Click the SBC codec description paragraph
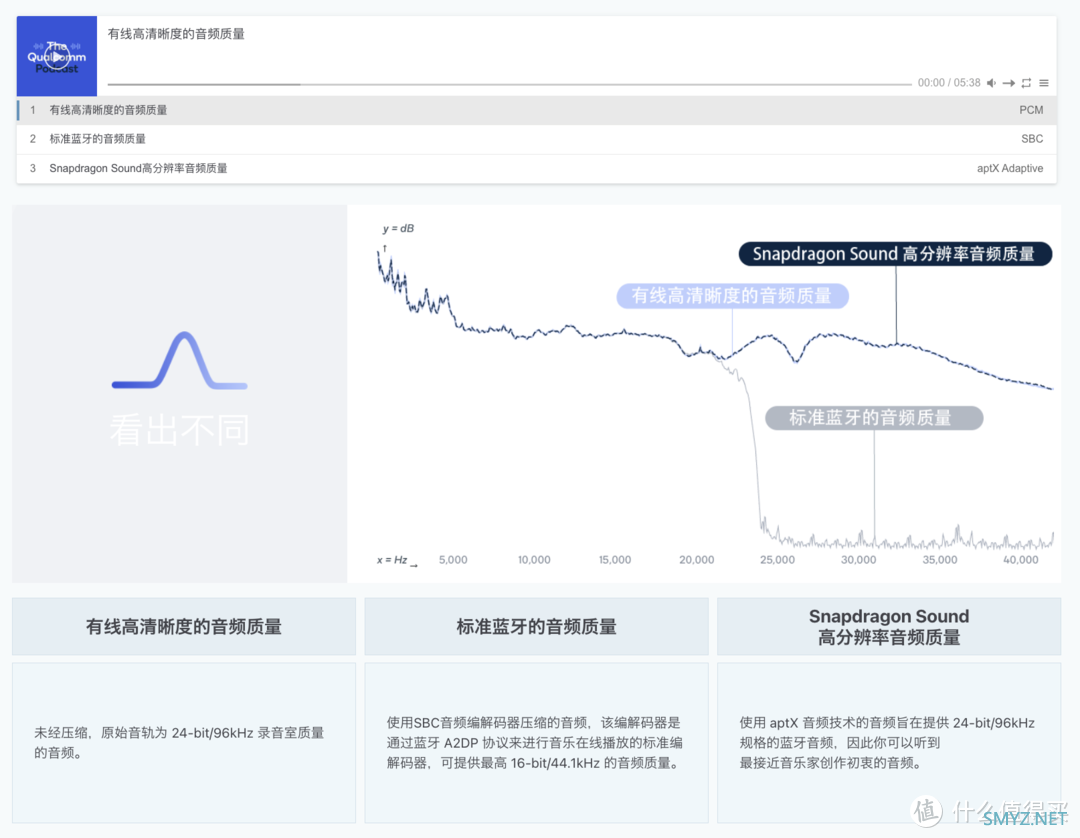This screenshot has width=1080, height=838. (x=534, y=743)
